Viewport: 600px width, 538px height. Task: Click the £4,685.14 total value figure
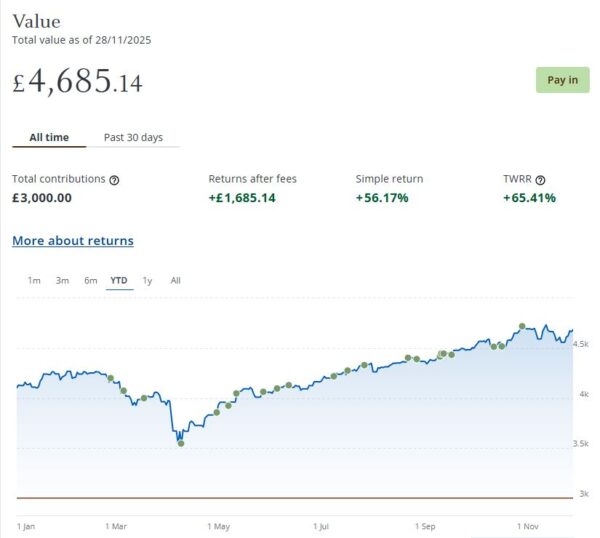77,82
